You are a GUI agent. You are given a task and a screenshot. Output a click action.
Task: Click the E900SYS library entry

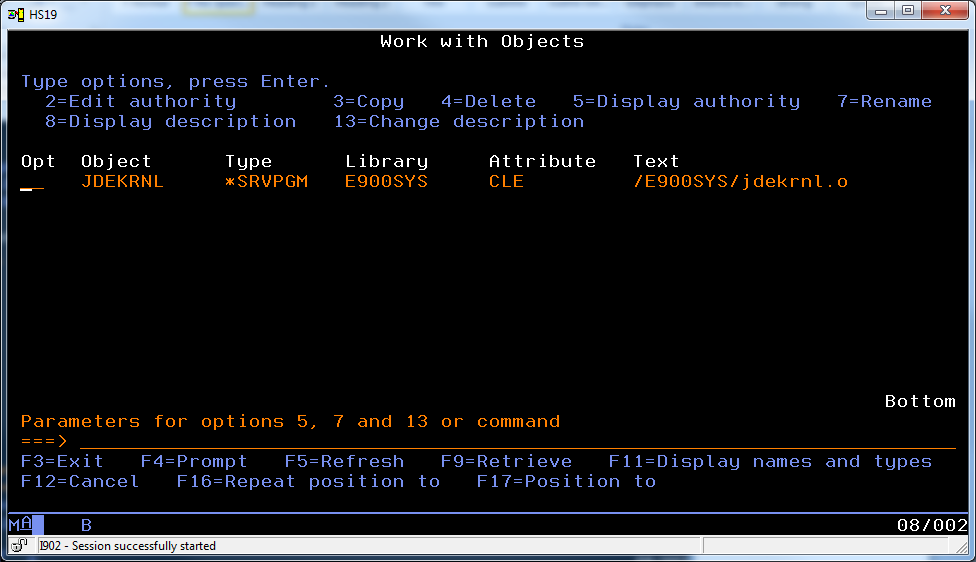click(x=386, y=182)
